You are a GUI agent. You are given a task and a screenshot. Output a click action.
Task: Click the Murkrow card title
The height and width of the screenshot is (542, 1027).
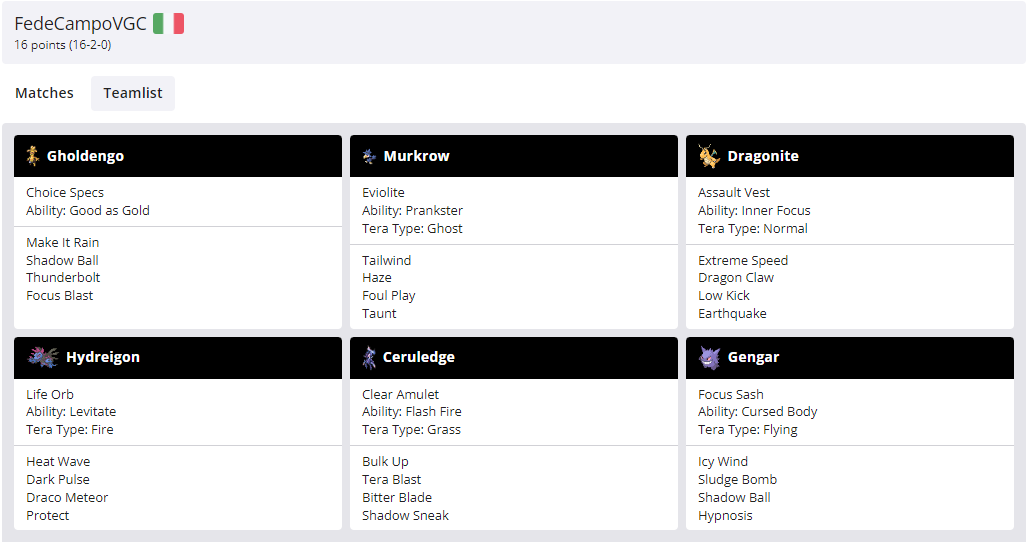pos(417,156)
